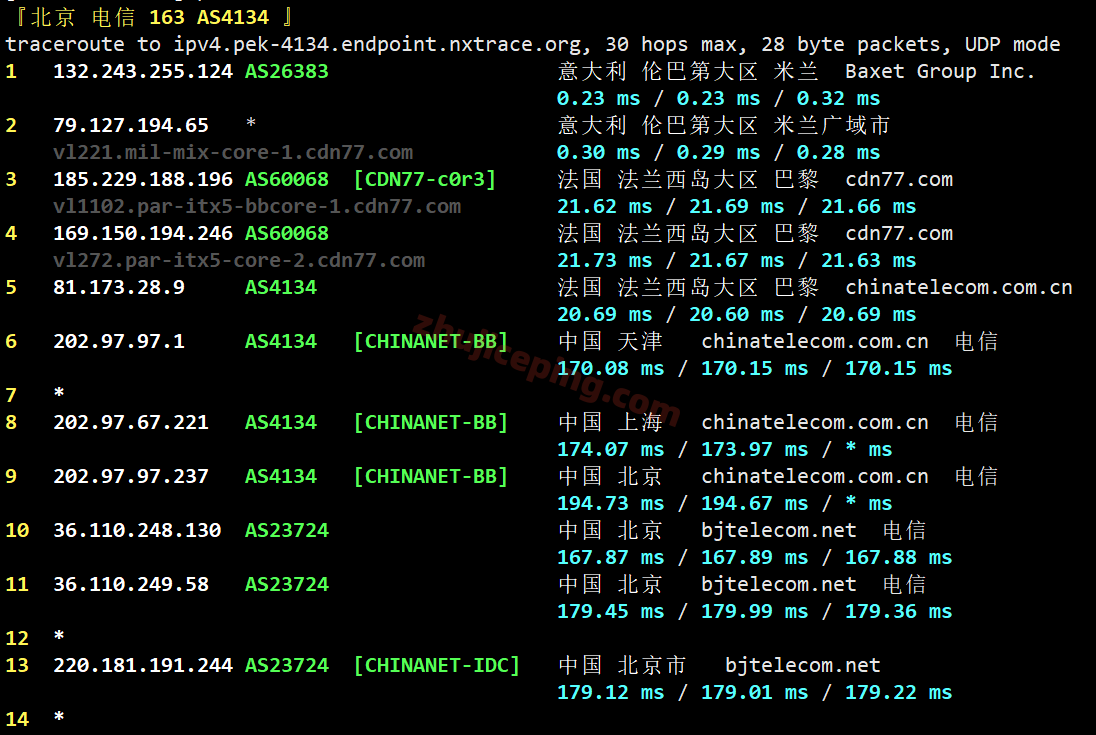Click the asterisk on hop 12
This screenshot has height=735, width=1096.
coord(59,635)
